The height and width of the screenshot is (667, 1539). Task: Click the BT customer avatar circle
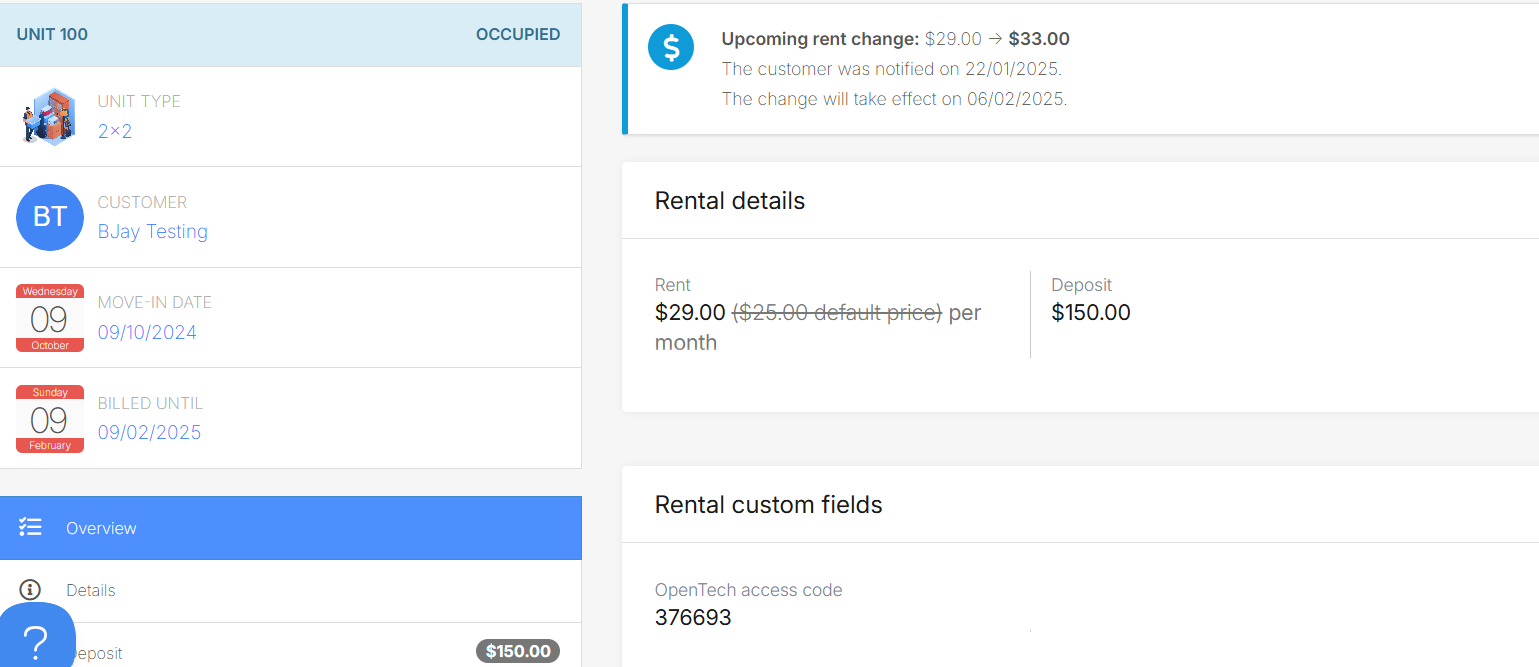50,217
